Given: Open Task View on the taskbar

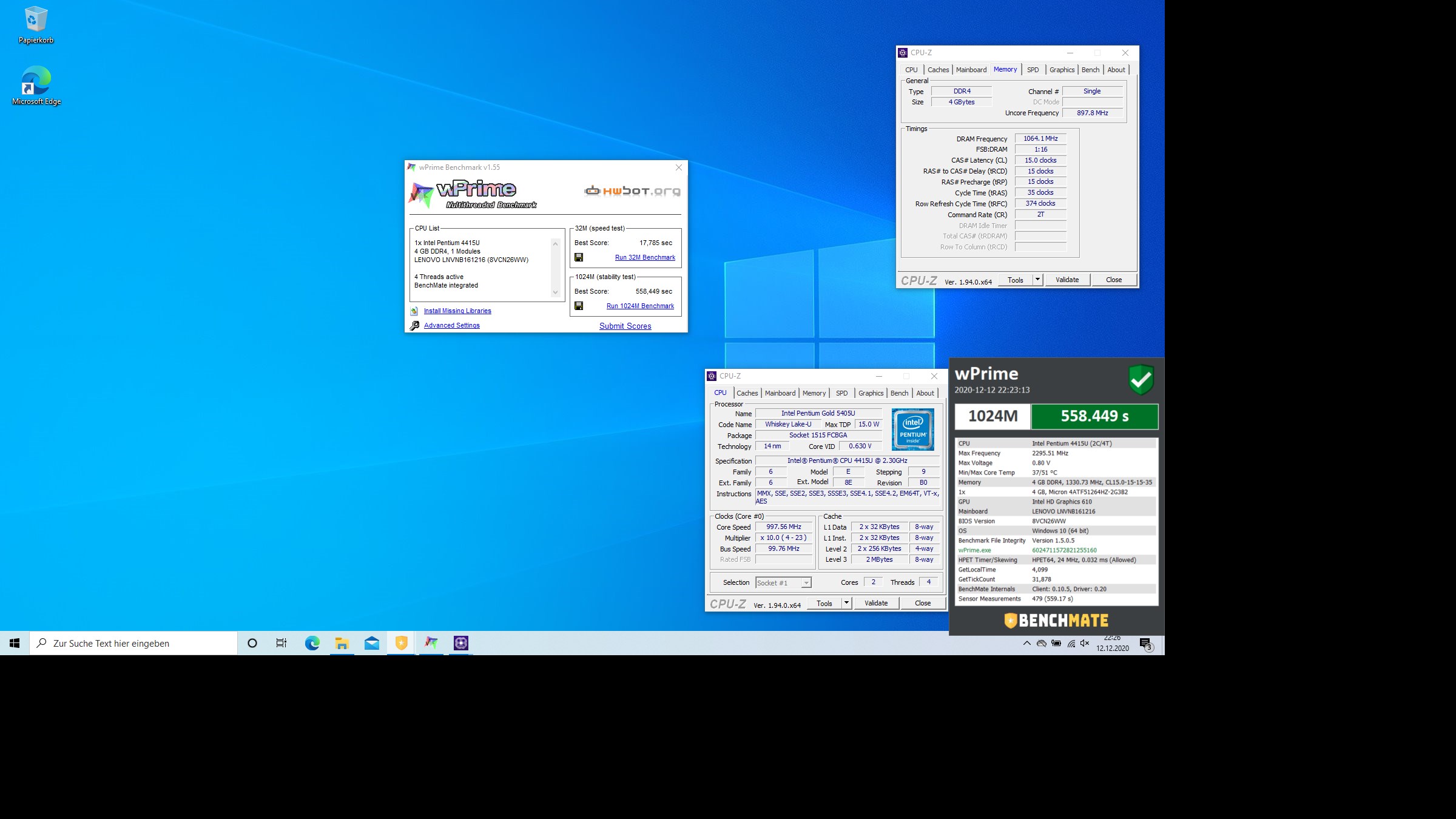Looking at the screenshot, I should pos(281,643).
